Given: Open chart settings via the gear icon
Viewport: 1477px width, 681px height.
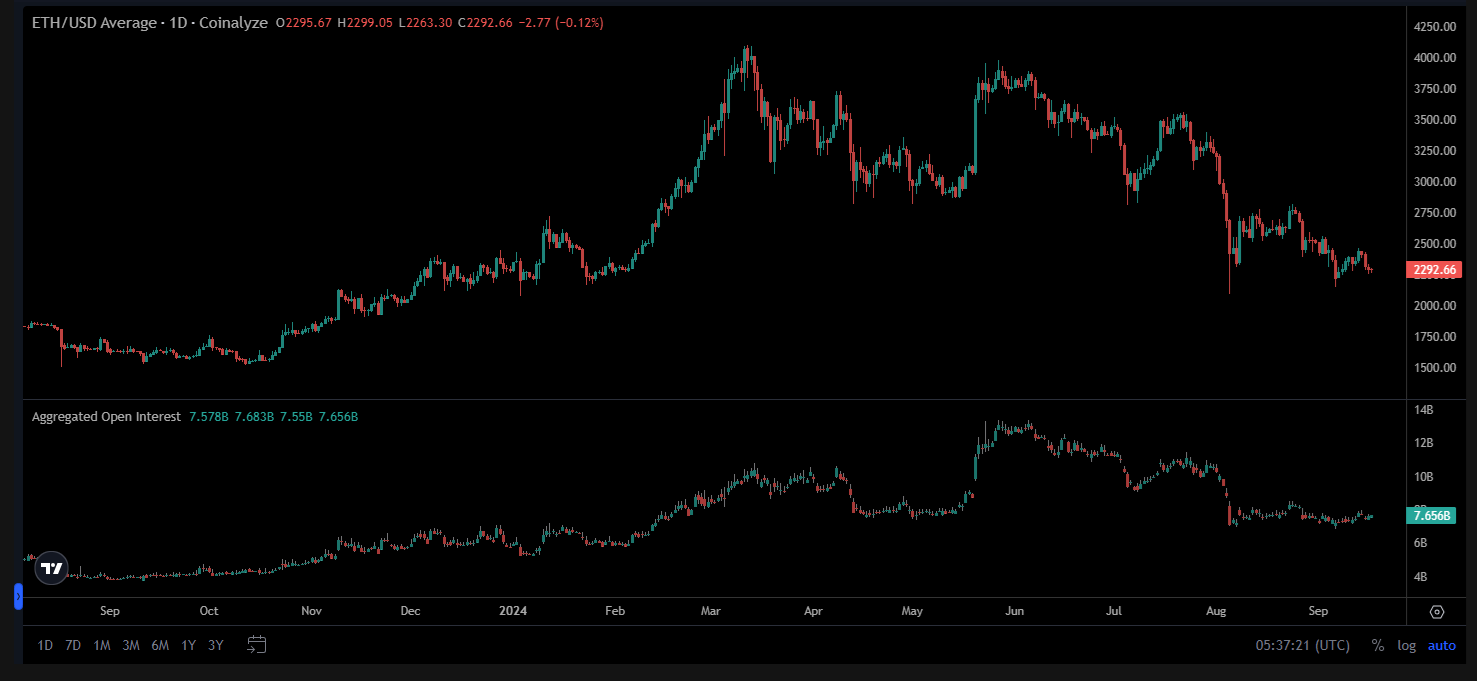Looking at the screenshot, I should pyautogui.click(x=1436, y=611).
